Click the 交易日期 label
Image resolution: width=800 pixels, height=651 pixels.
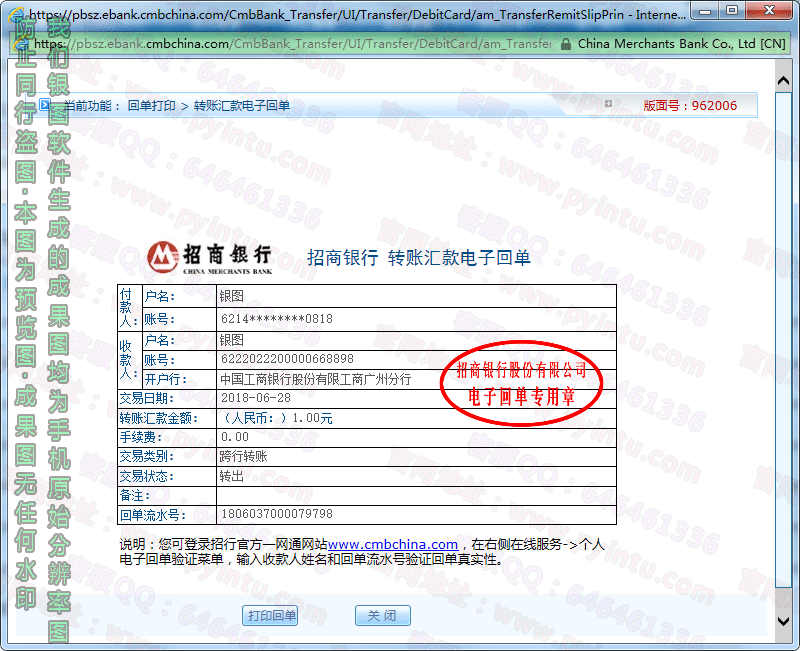(146, 398)
